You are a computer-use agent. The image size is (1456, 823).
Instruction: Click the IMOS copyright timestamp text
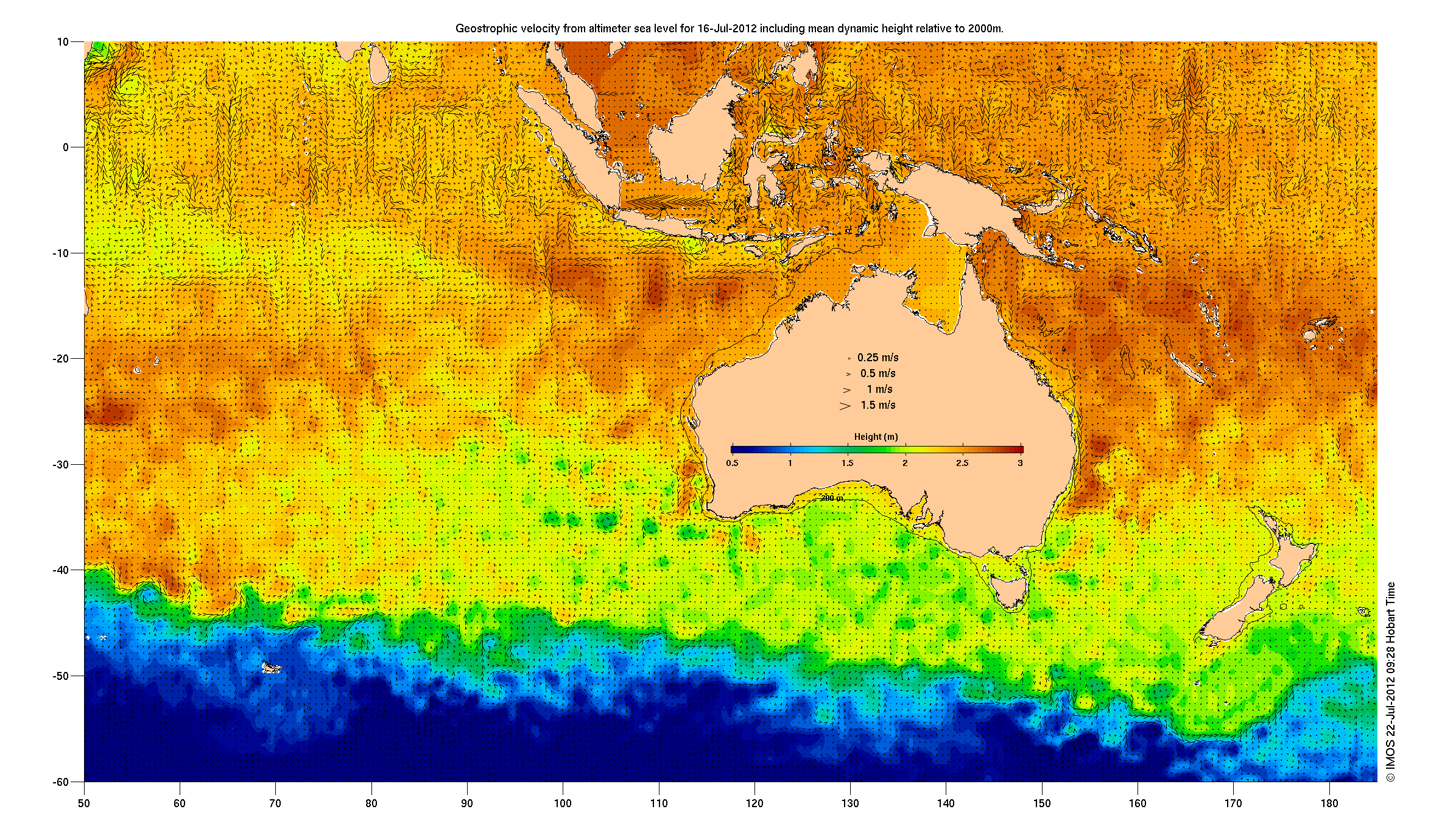coord(1390,682)
